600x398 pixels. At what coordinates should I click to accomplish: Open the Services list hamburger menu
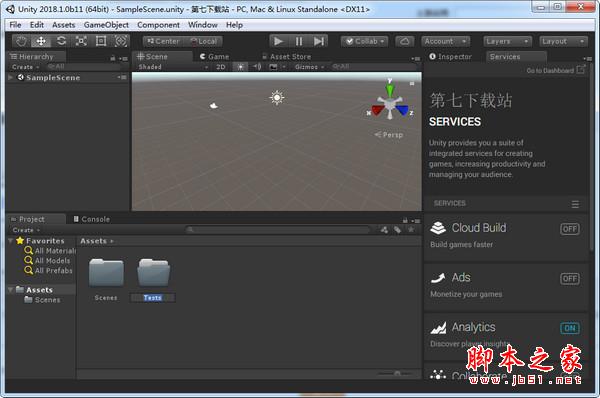(575, 204)
